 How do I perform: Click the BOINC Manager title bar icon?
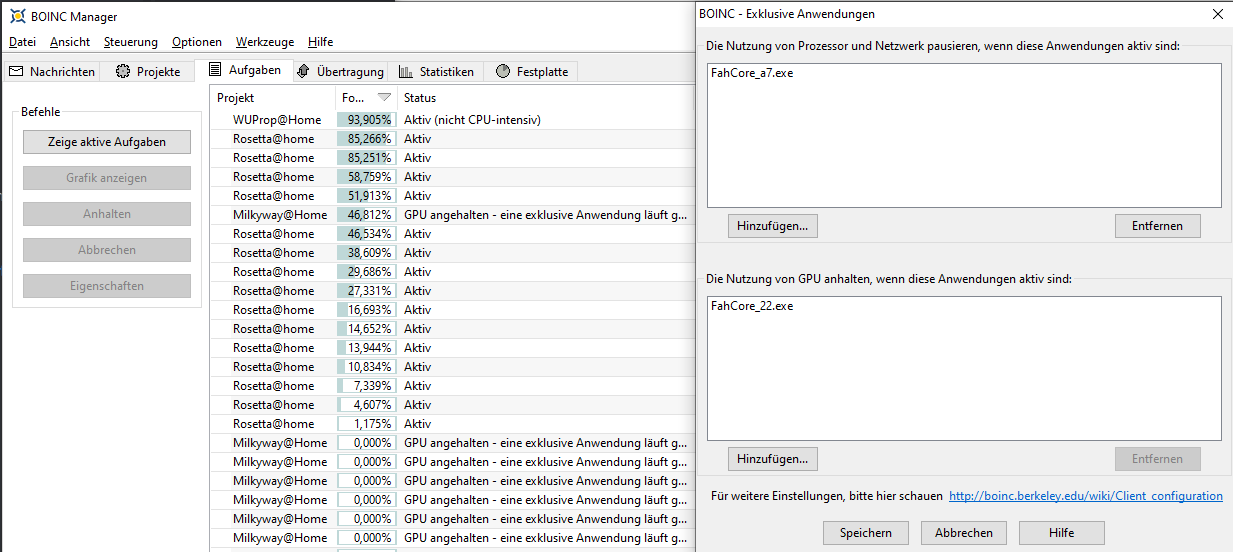click(18, 16)
